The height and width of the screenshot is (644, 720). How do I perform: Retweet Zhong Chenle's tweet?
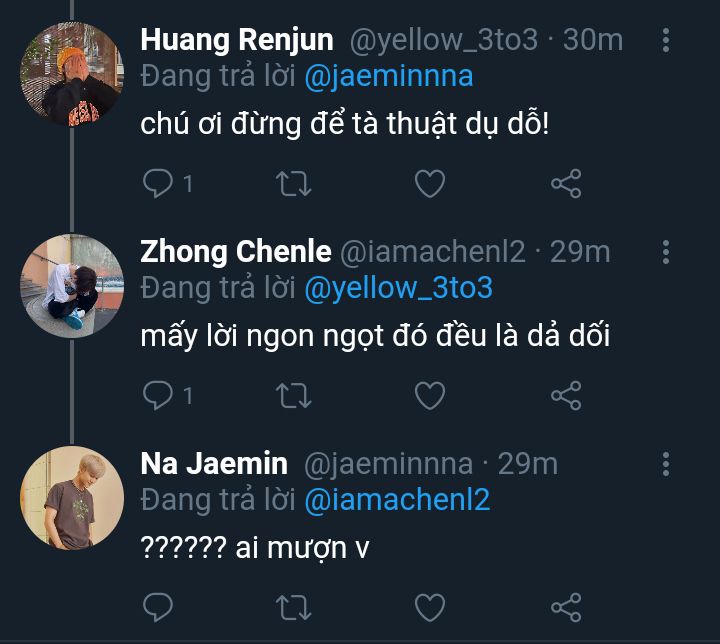(x=294, y=396)
